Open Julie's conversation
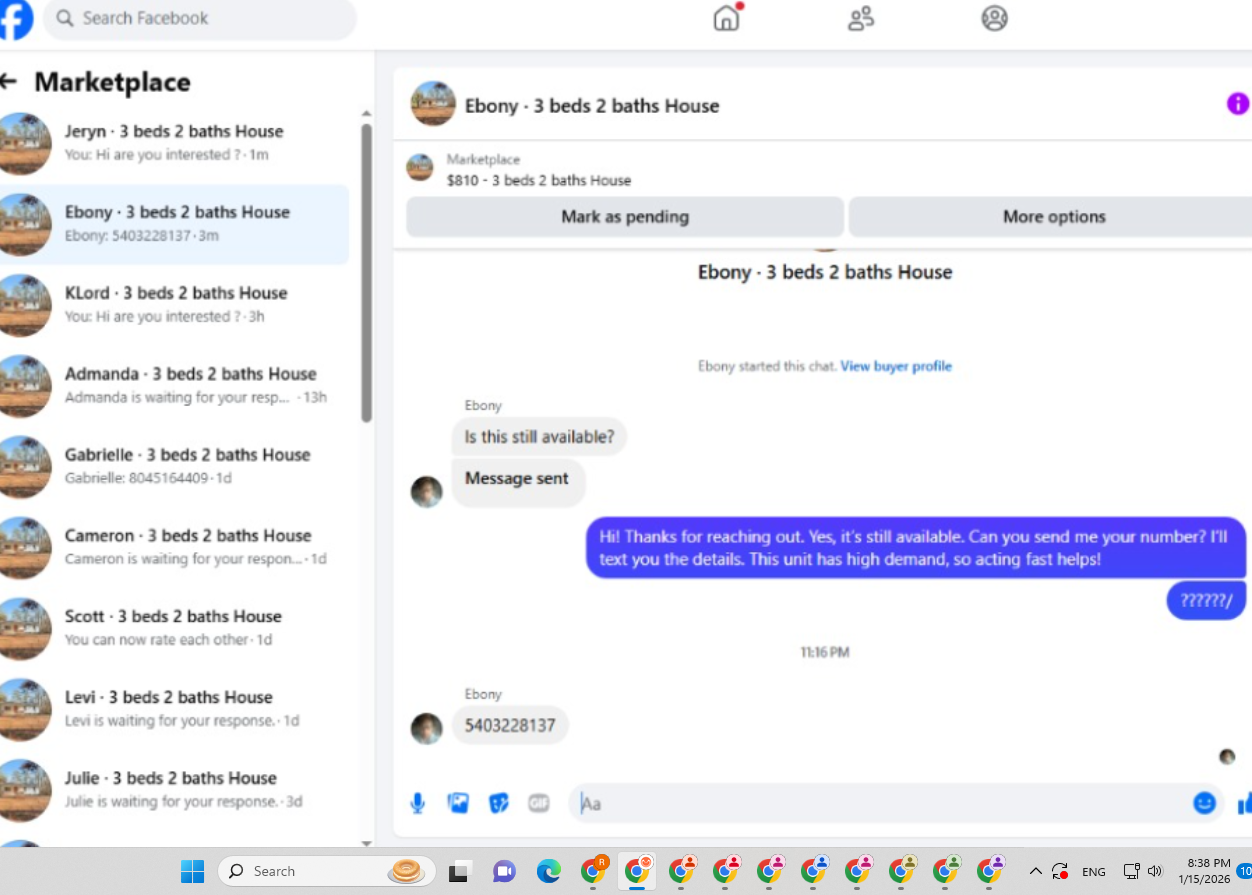1252x895 pixels. (175, 790)
